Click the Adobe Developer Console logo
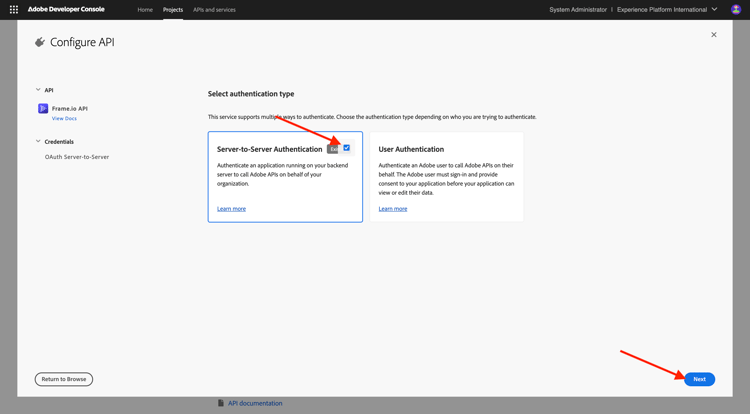The width and height of the screenshot is (750, 414). point(66,10)
